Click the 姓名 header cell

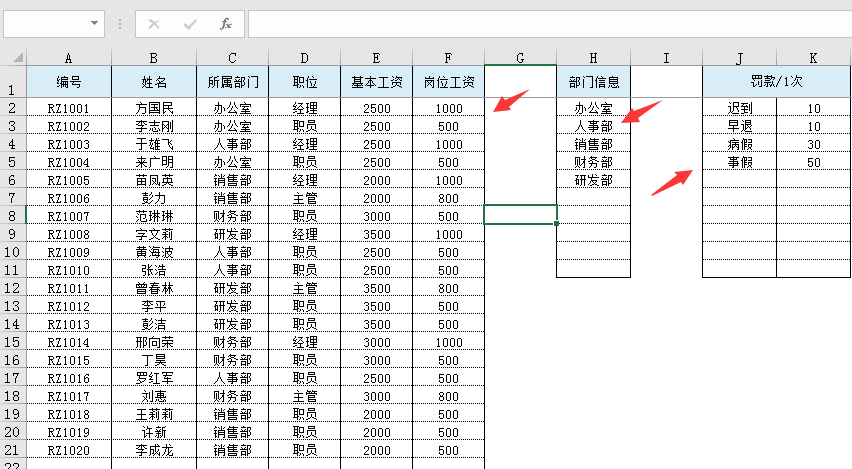click(x=154, y=82)
